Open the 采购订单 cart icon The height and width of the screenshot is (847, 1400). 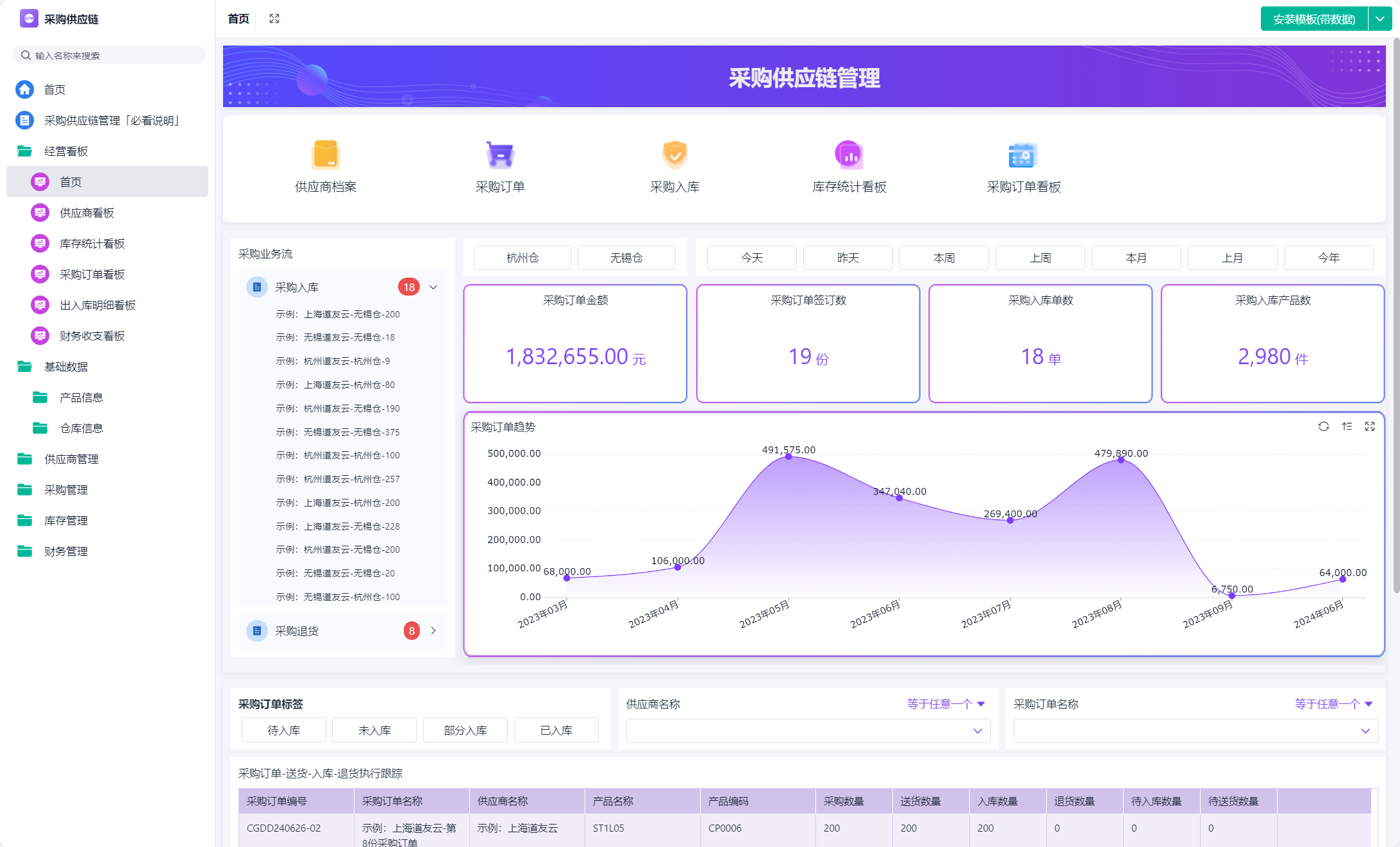coord(500,155)
